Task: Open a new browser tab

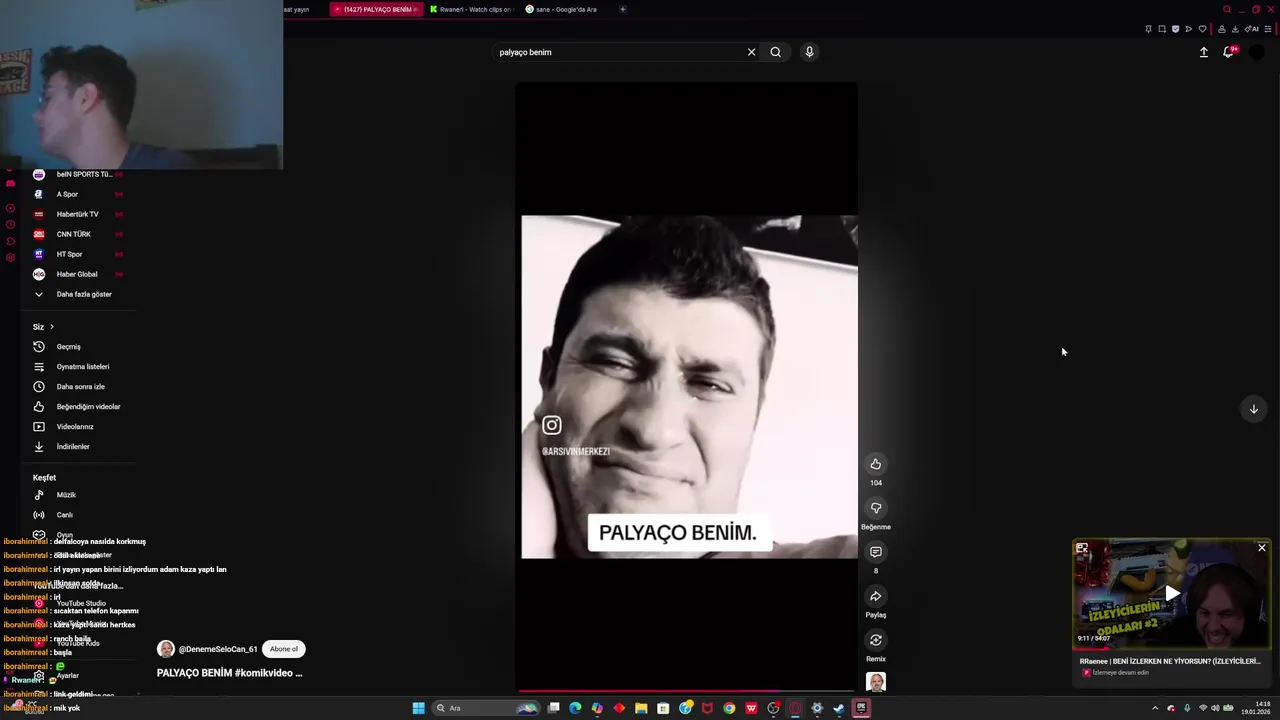Action: click(x=623, y=9)
